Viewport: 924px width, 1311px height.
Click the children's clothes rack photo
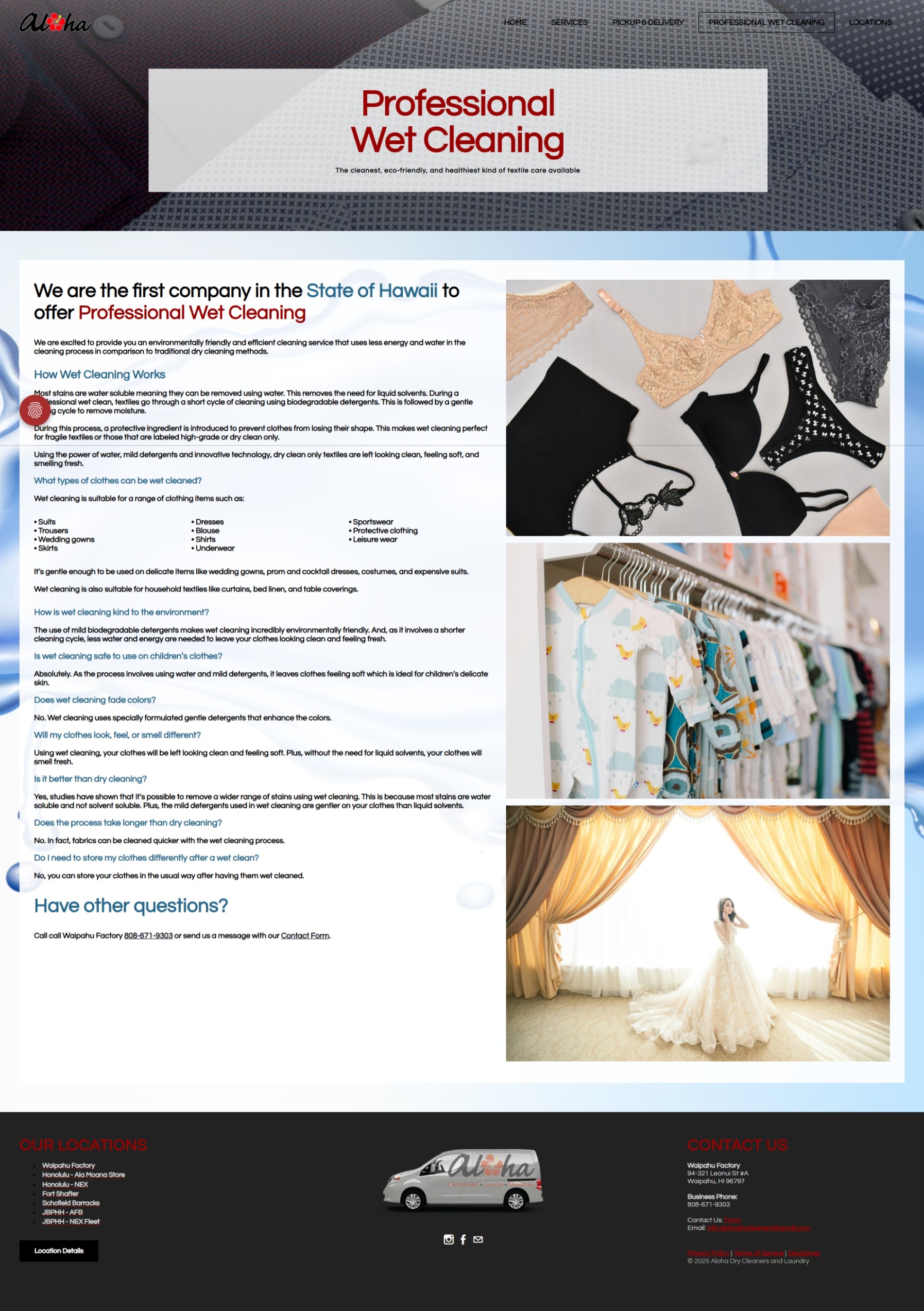click(x=697, y=670)
